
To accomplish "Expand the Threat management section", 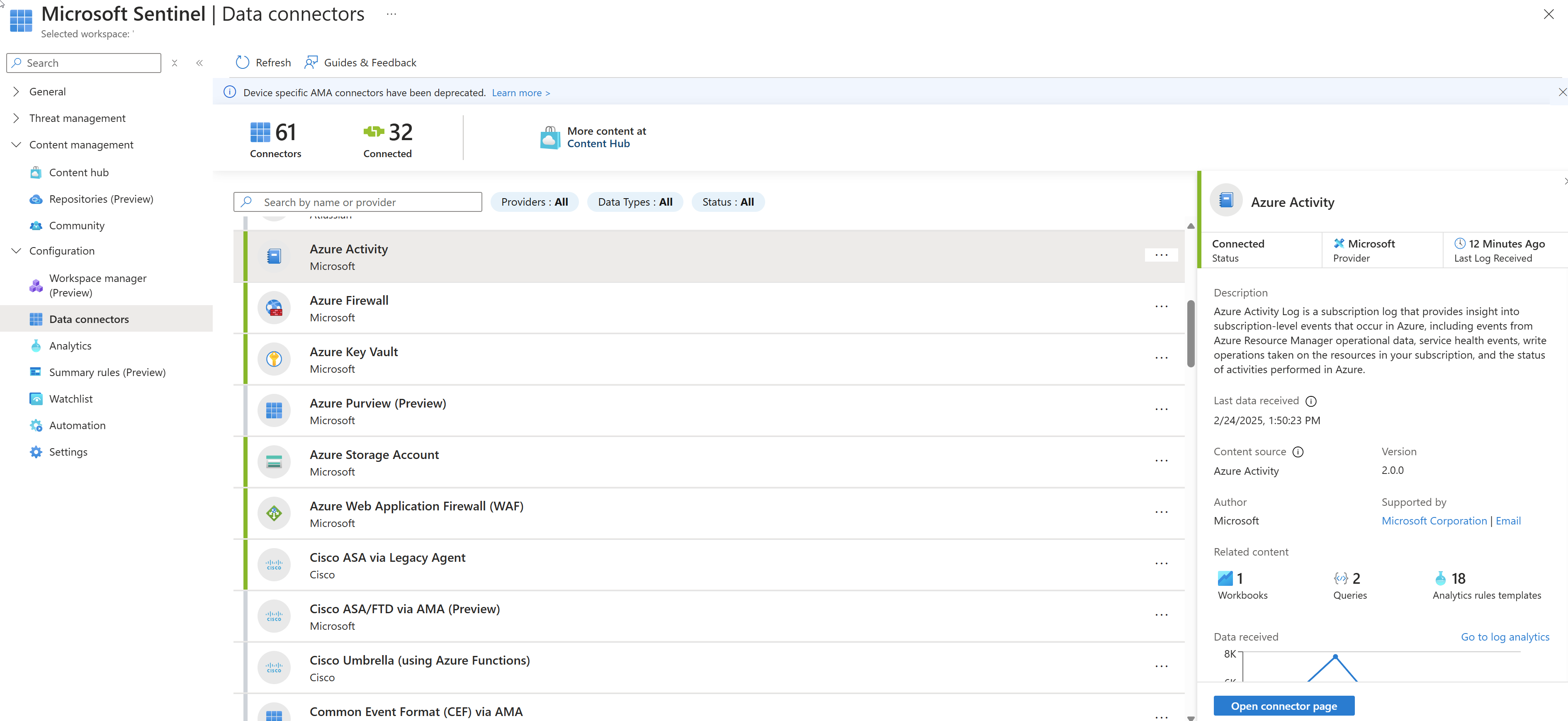I will pyautogui.click(x=17, y=118).
